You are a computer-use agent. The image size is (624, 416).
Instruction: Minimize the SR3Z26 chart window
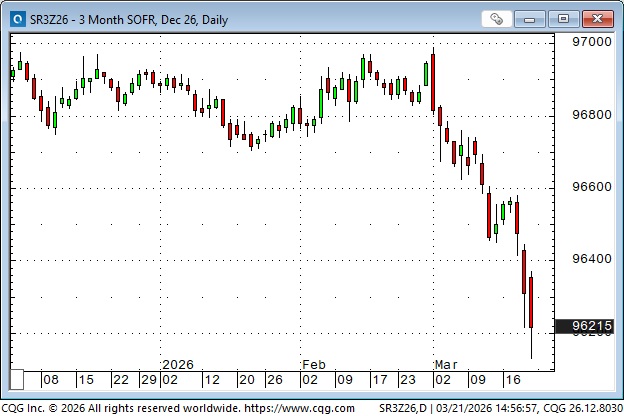click(535, 18)
